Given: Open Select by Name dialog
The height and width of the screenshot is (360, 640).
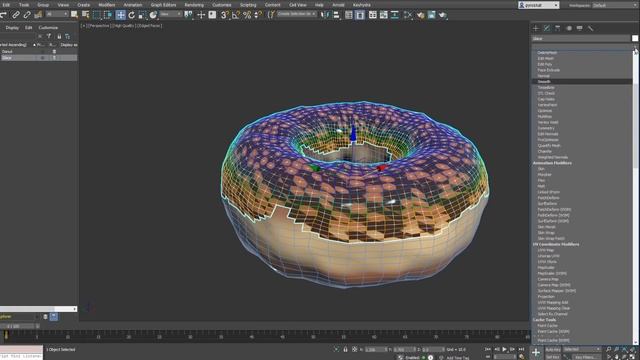Looking at the screenshot, I should tap(85, 15).
